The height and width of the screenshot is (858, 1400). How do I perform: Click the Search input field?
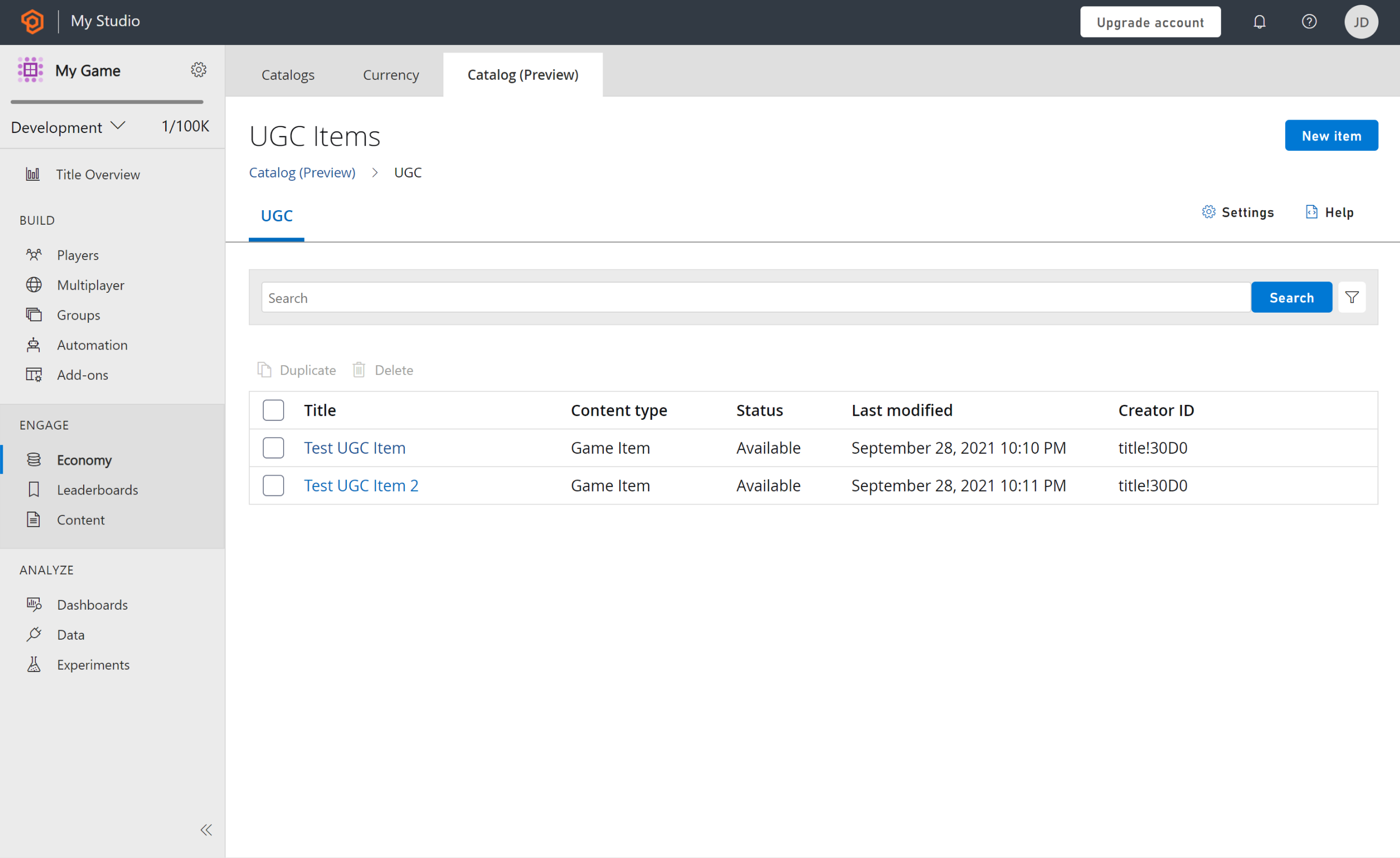[756, 297]
